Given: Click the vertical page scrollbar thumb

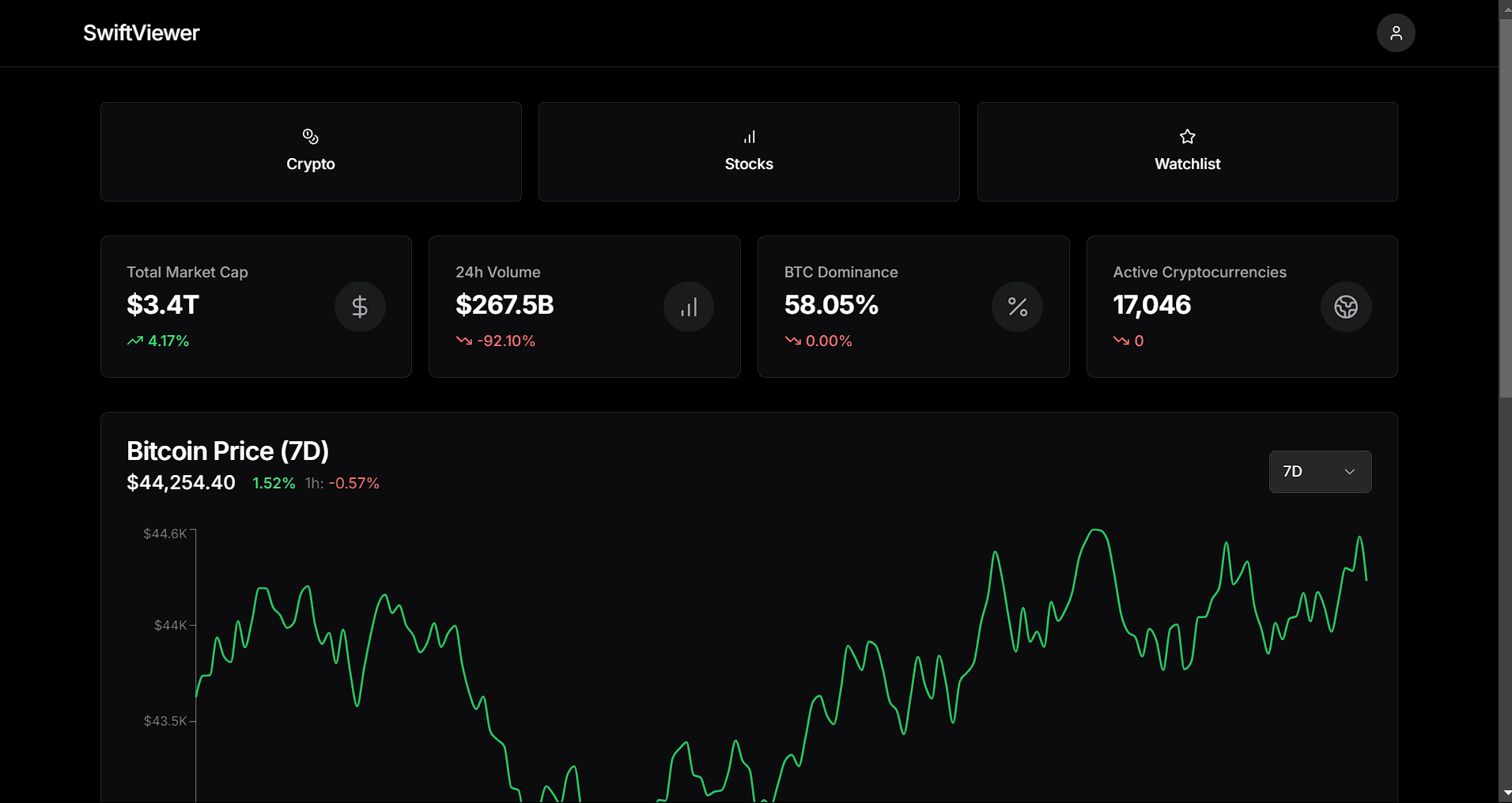Looking at the screenshot, I should tap(1506, 208).
